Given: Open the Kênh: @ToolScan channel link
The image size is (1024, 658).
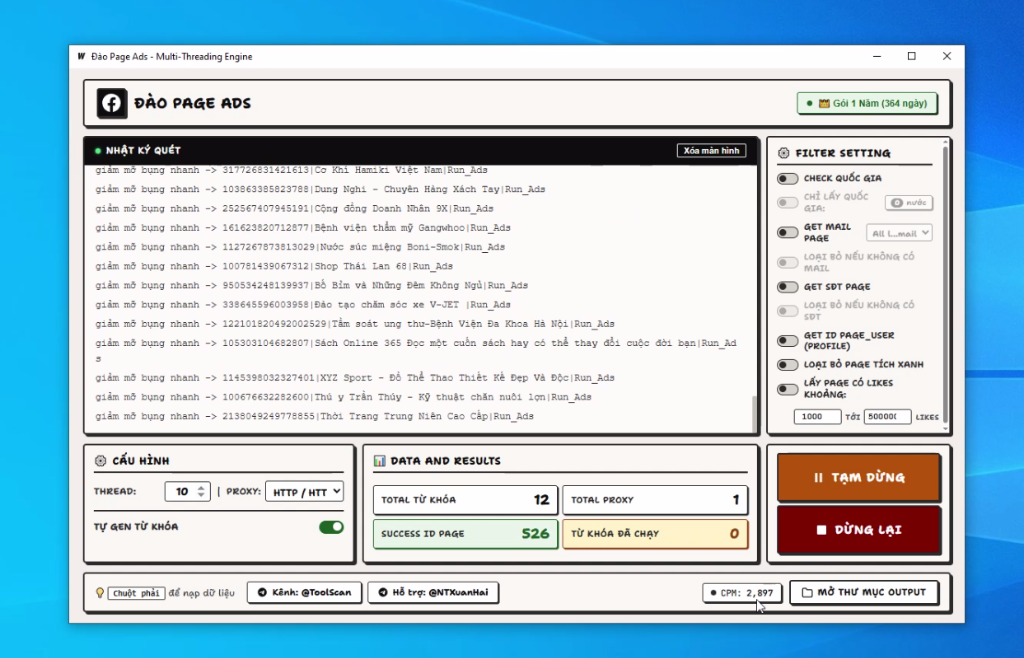Looking at the screenshot, I should [304, 593].
